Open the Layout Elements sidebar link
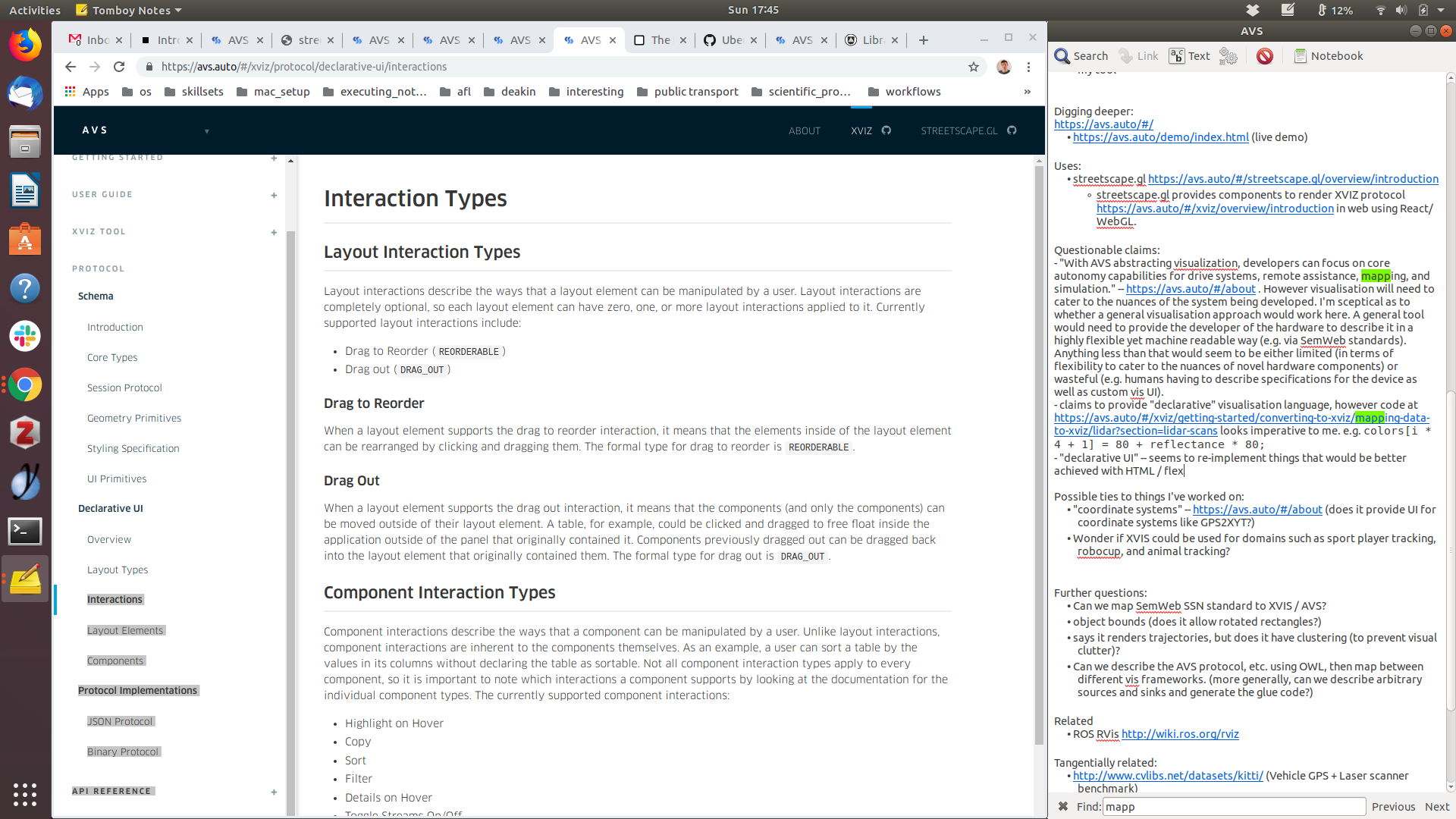Viewport: 1456px width, 819px height. 125,630
